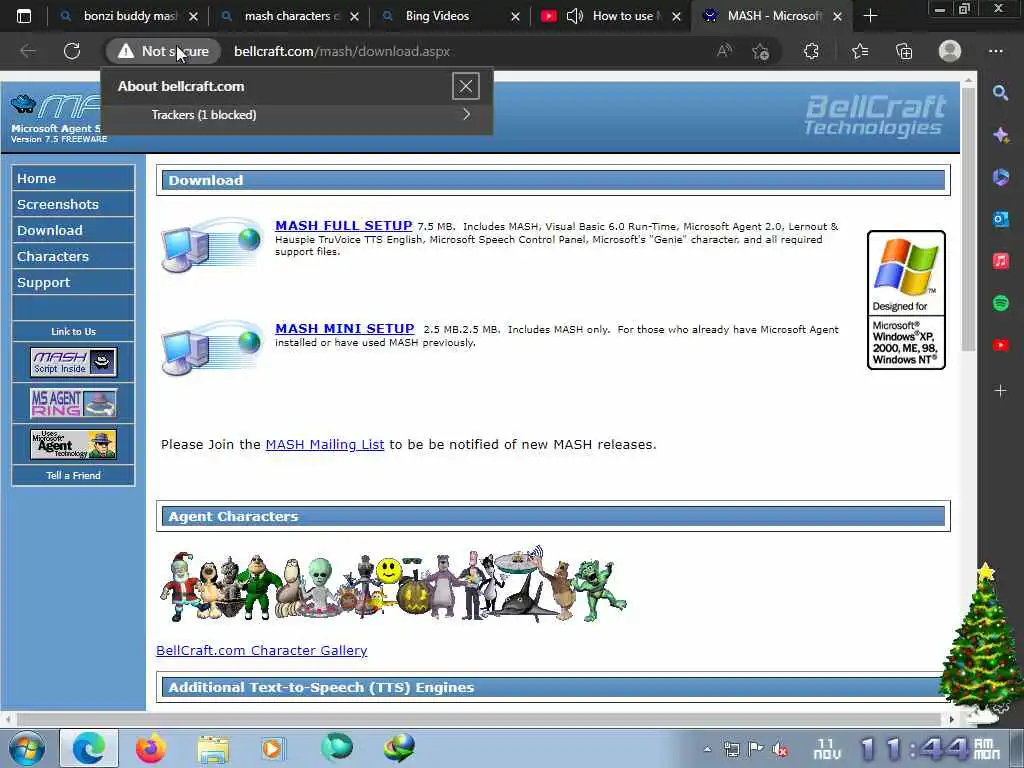Open Settings and more ellipsis menu
Viewport: 1024px width, 768px height.
click(995, 51)
